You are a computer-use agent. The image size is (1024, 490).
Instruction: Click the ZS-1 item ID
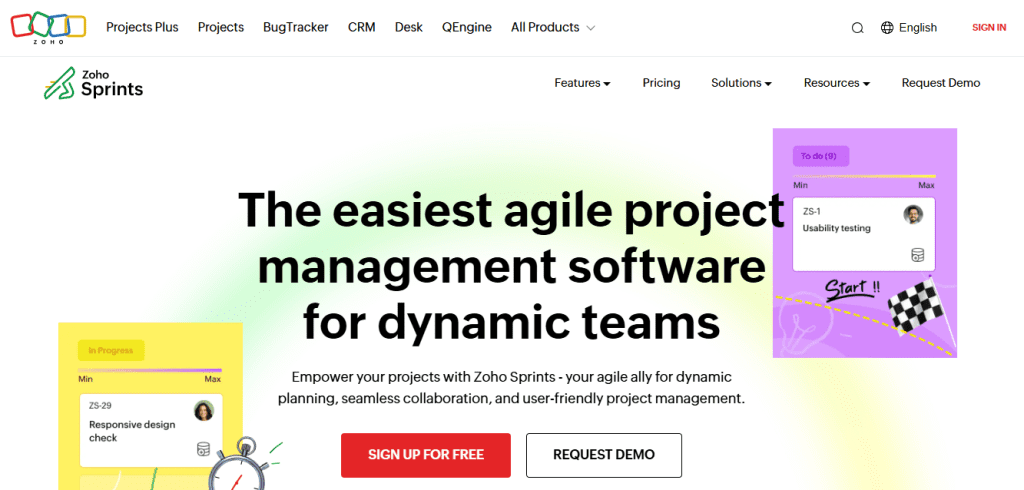tap(812, 212)
